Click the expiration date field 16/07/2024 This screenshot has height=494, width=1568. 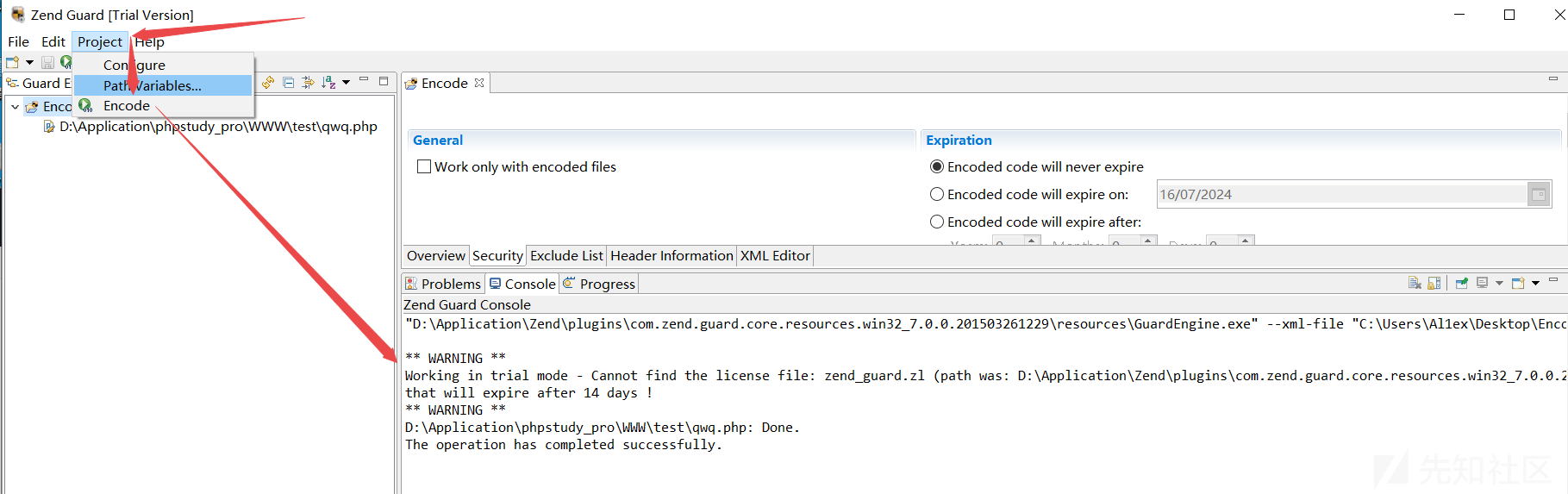click(1341, 195)
